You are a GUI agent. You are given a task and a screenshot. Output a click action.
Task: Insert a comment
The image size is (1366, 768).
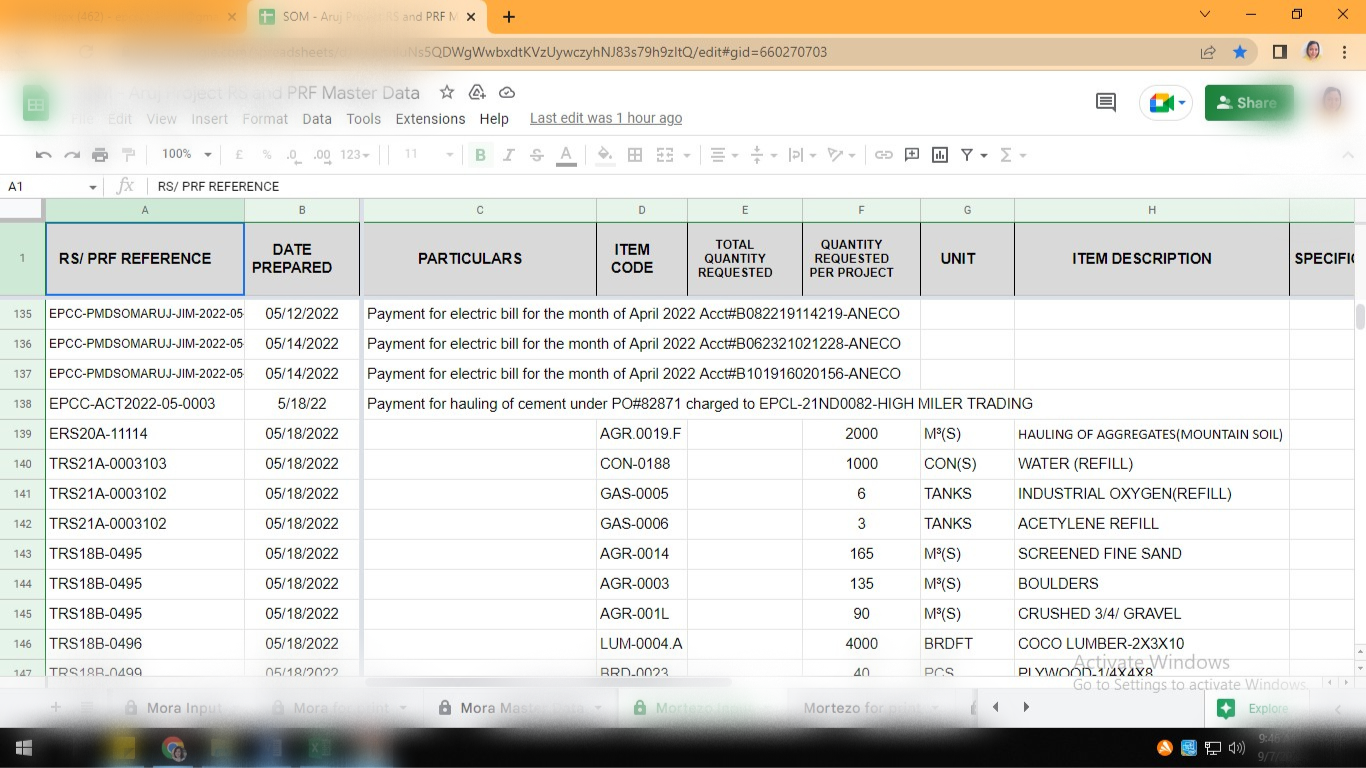(912, 155)
